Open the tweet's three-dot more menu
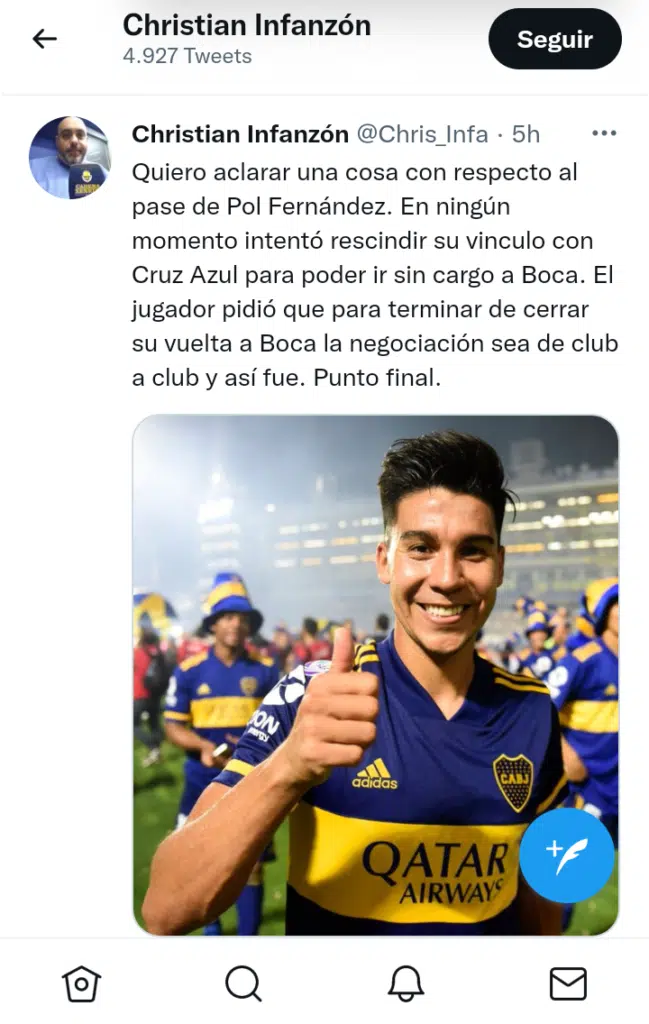649x1024 pixels. point(604,133)
